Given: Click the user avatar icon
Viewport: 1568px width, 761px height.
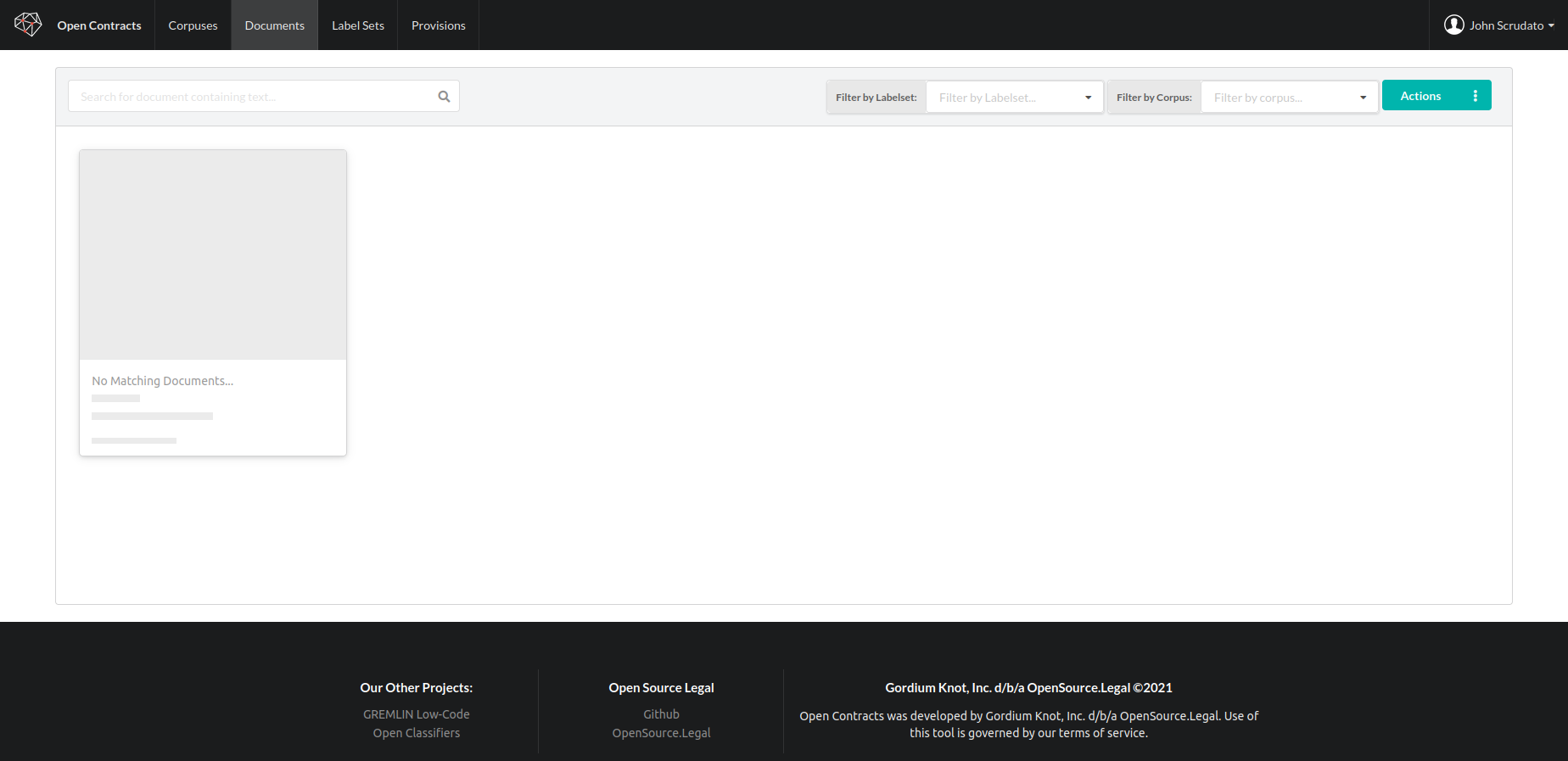Looking at the screenshot, I should coord(1454,25).
